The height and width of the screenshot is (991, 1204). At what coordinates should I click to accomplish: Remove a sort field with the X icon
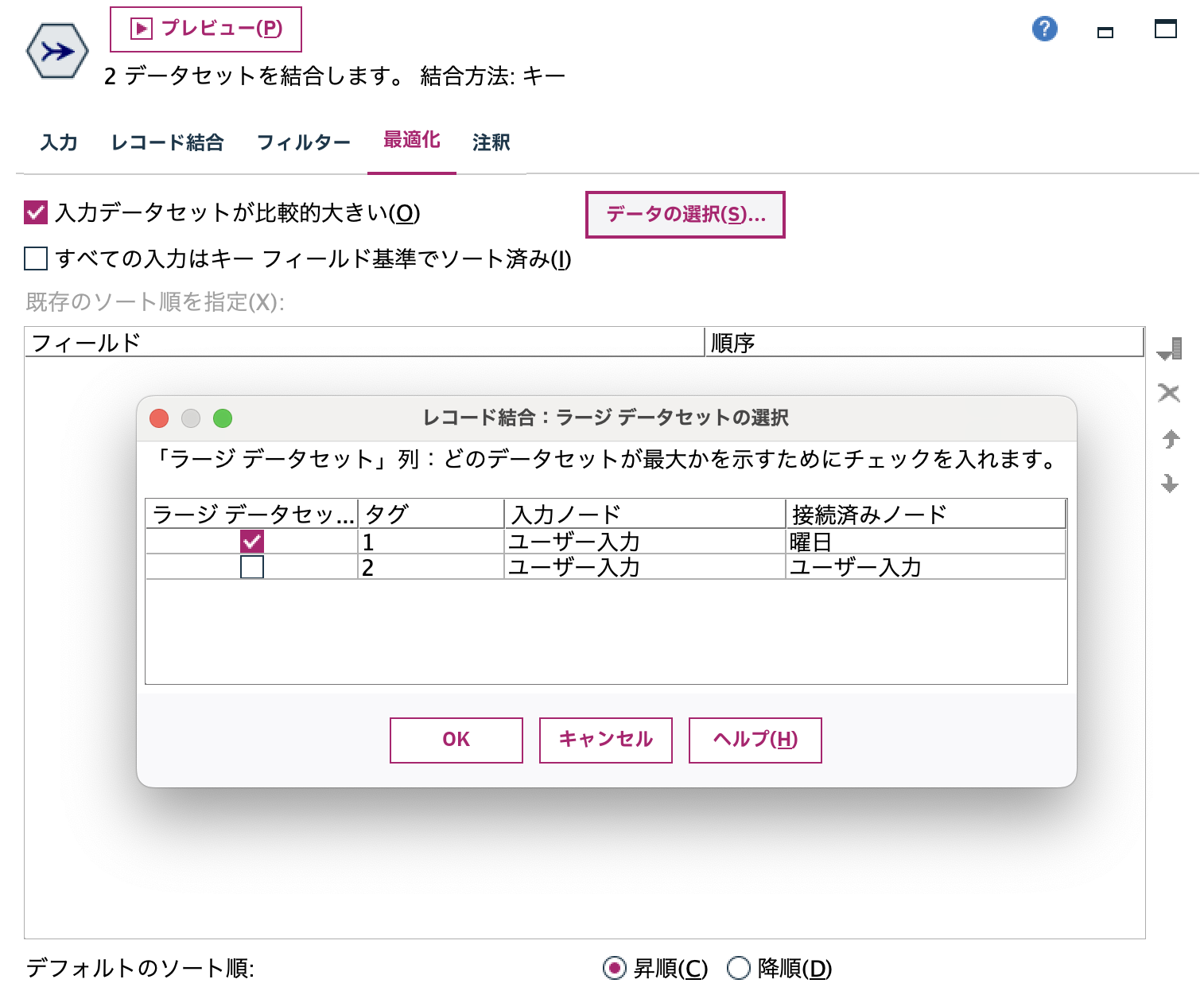coord(1169,393)
